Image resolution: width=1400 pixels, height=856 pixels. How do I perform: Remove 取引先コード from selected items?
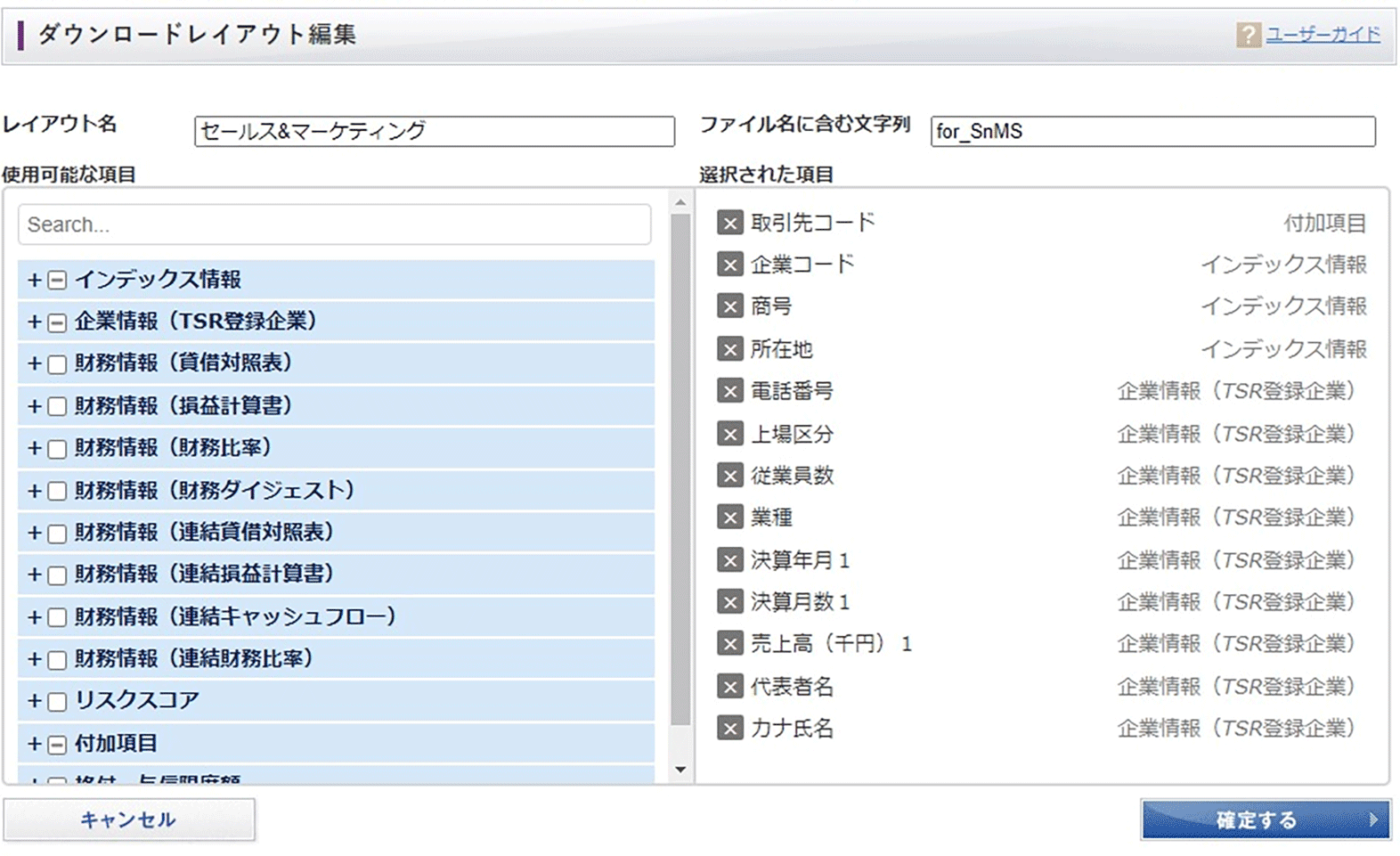pos(729,223)
